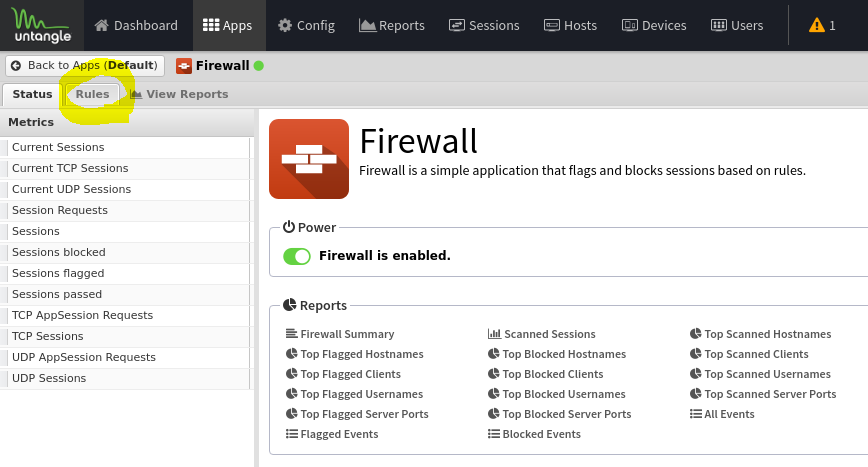868x467 pixels.
Task: Click small Firewall app icon in header
Action: pyautogui.click(x=184, y=66)
